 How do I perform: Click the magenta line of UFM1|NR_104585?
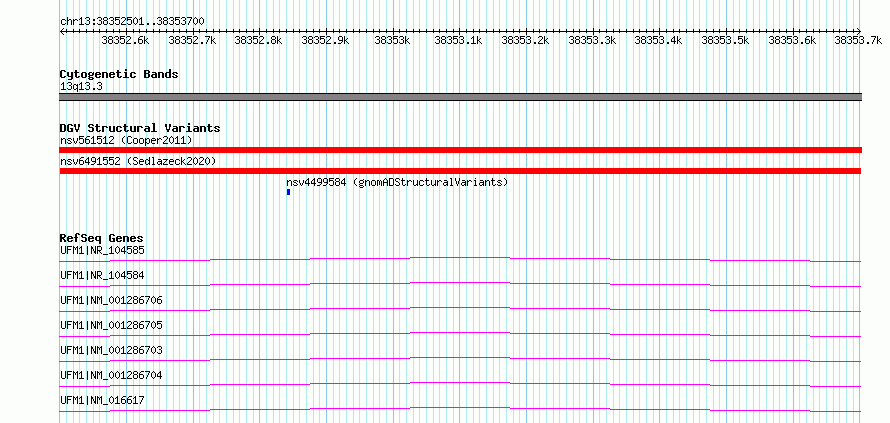point(460,259)
